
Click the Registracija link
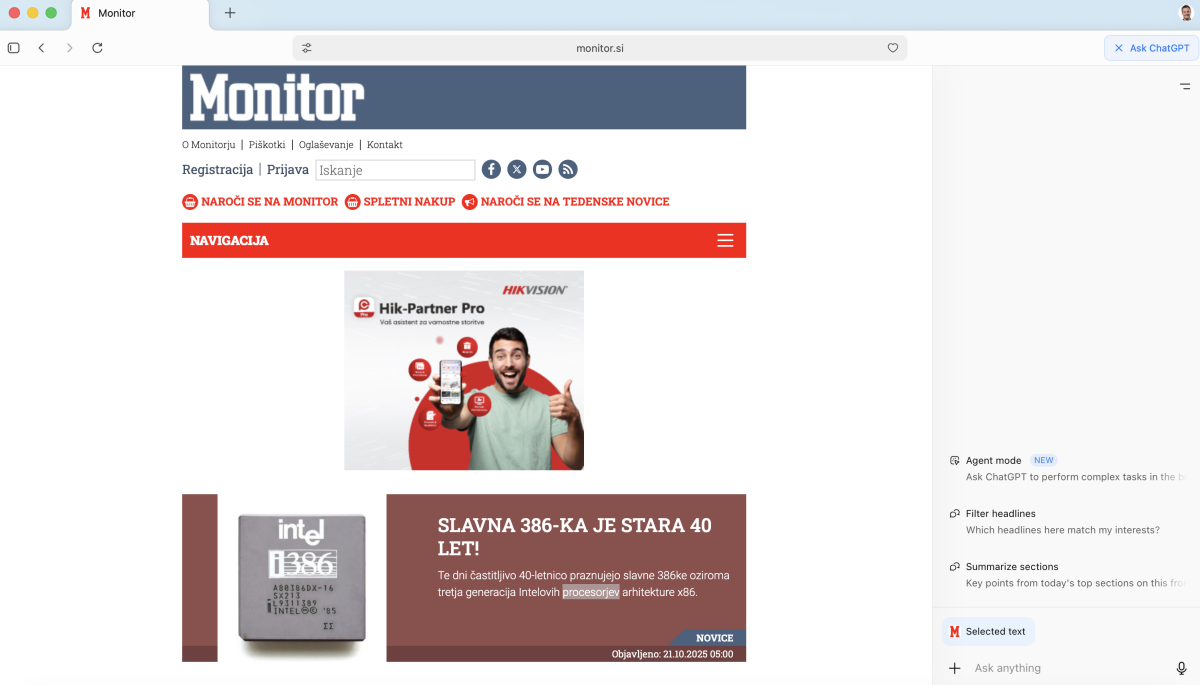tap(217, 170)
